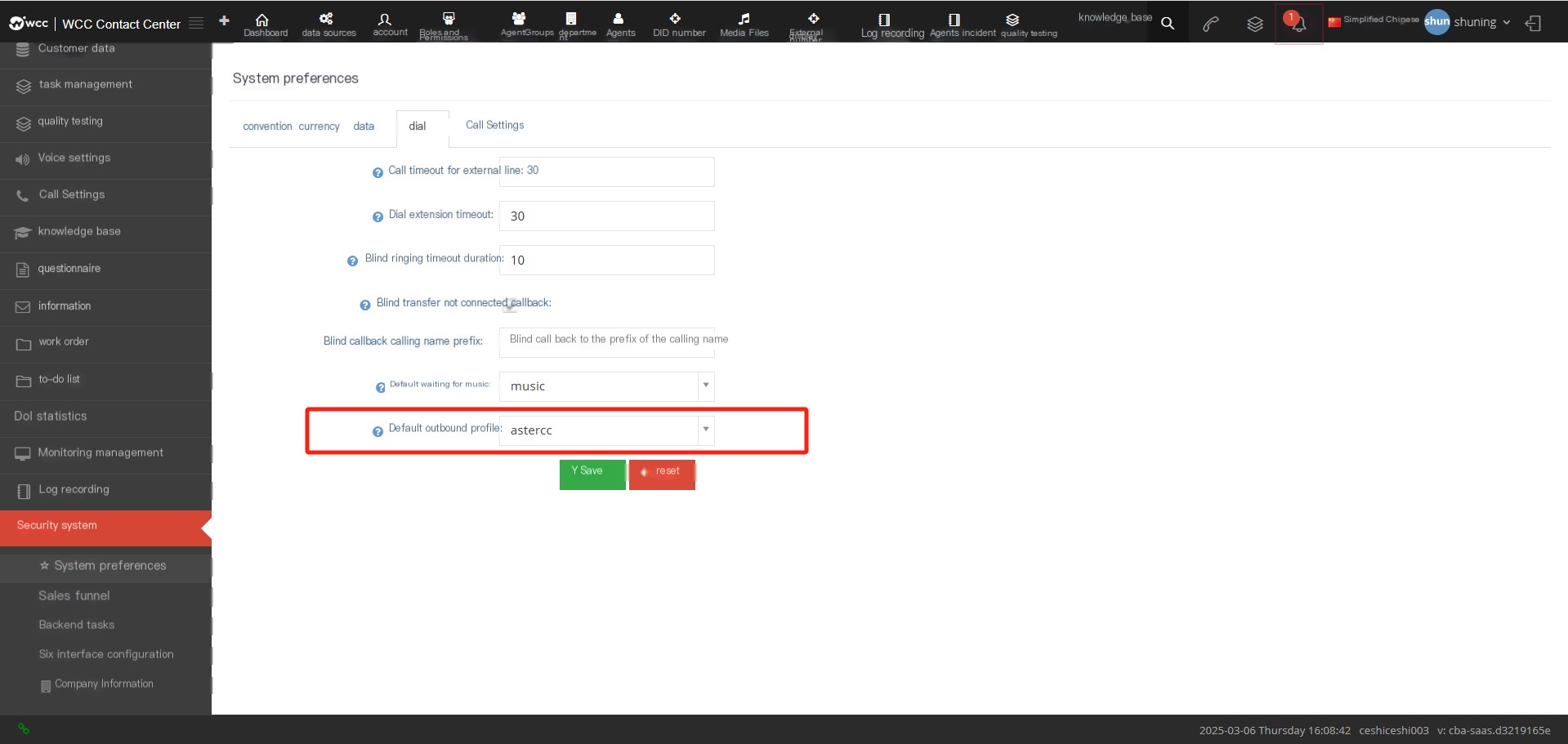Click help icon for Default outbound profile
The width and height of the screenshot is (1568, 744).
tap(377, 431)
